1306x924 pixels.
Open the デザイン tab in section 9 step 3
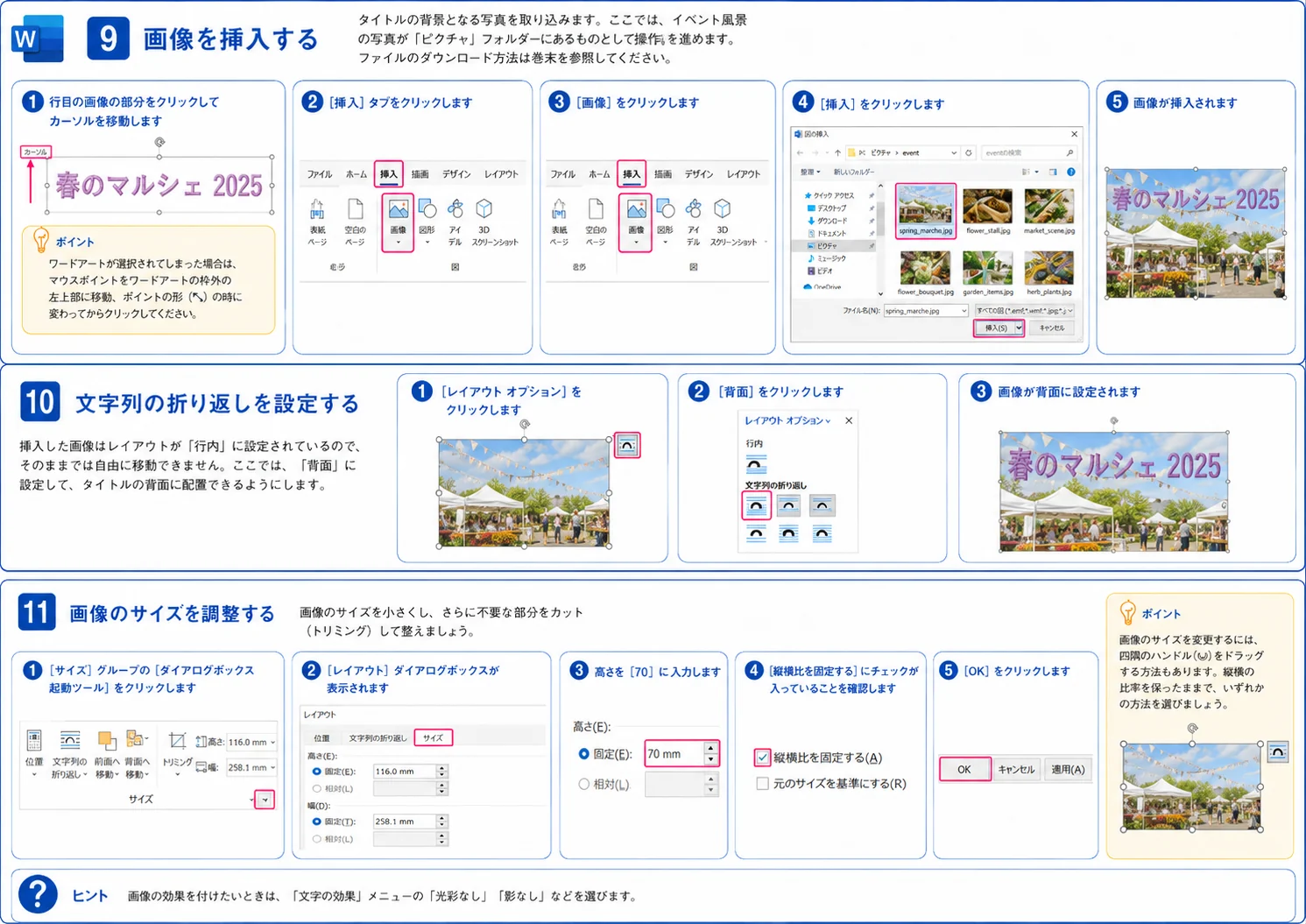click(x=699, y=174)
